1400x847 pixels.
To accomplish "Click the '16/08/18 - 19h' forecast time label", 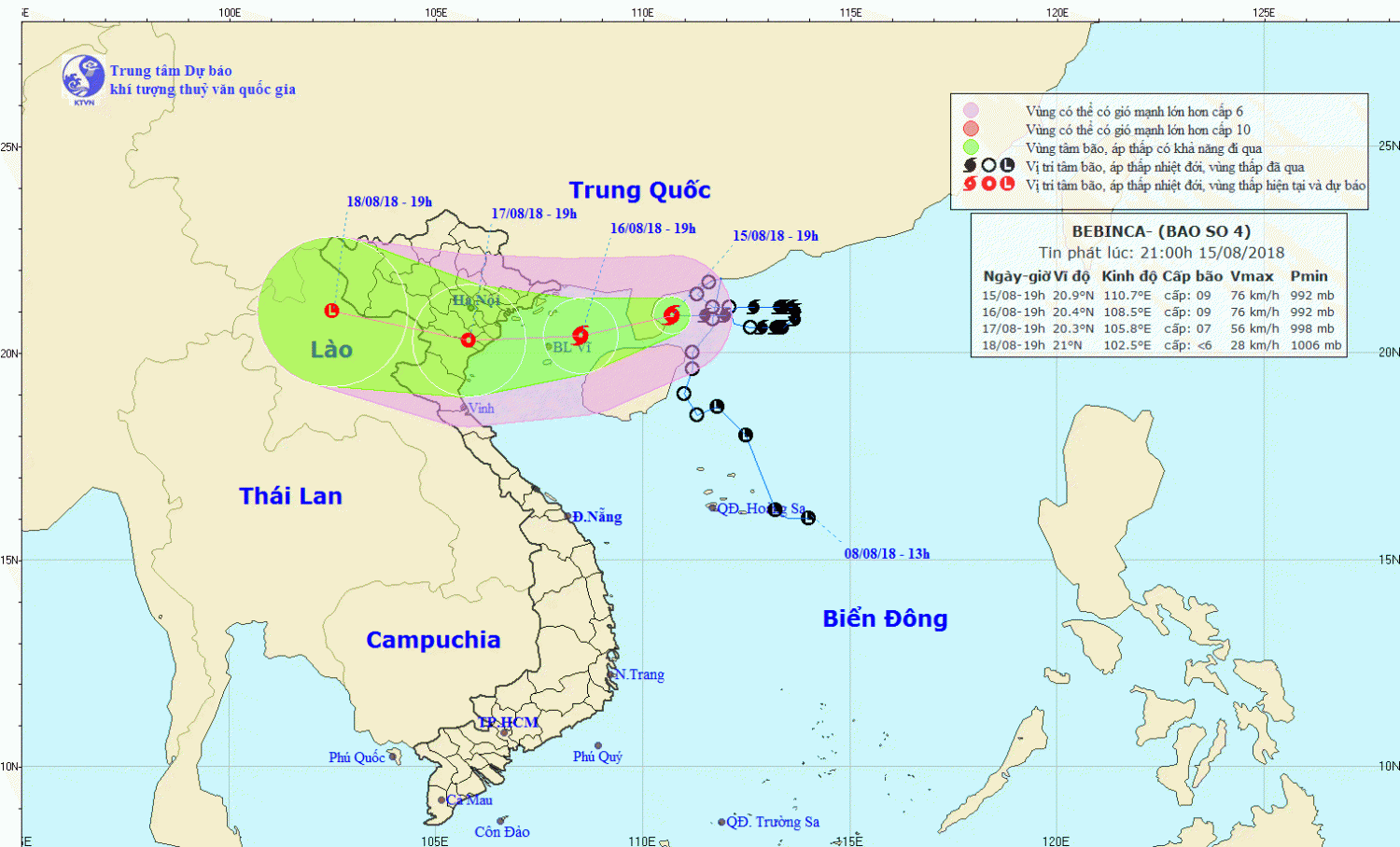I will (x=652, y=229).
